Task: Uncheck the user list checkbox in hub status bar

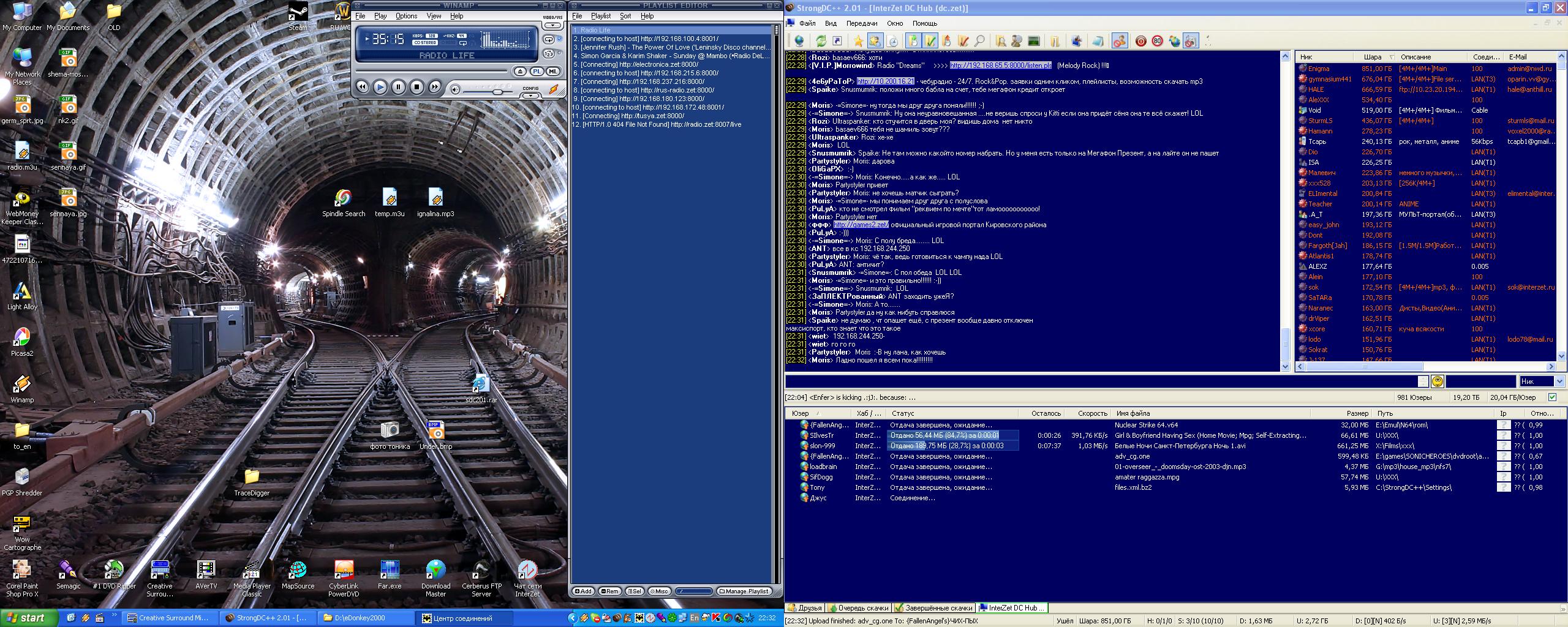Action: coord(1552,397)
